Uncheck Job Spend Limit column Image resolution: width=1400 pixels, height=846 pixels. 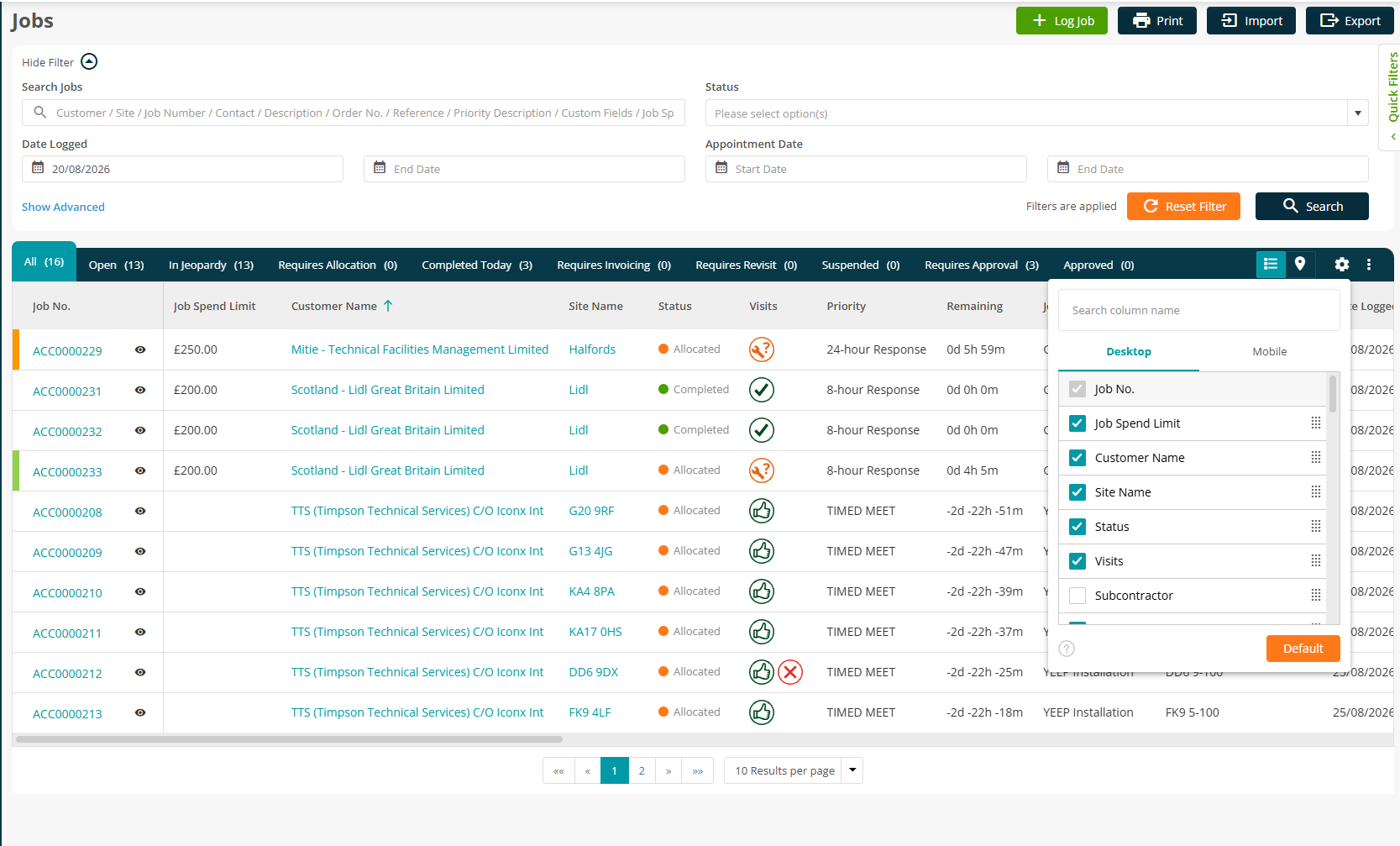pos(1078,423)
